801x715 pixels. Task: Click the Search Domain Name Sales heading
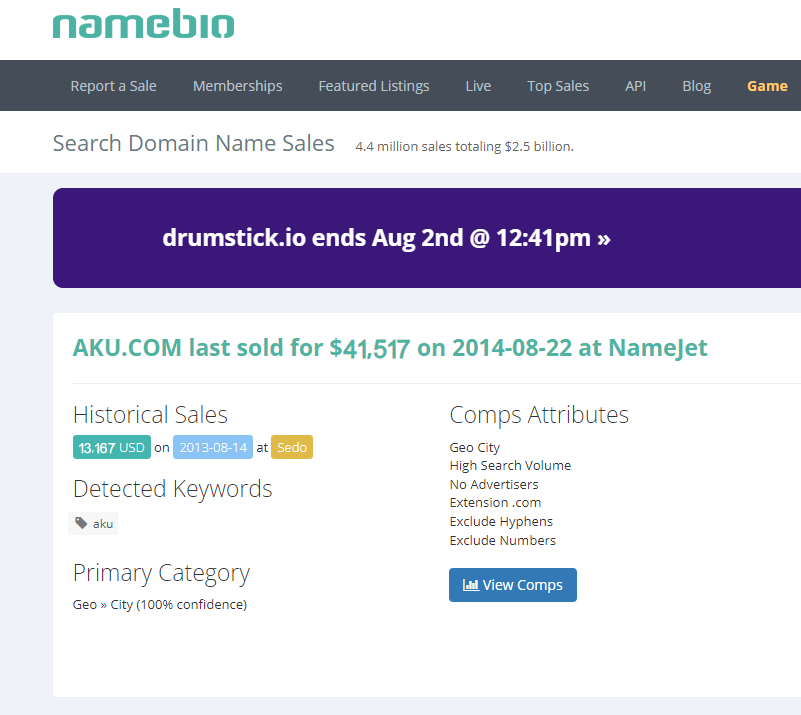pos(193,143)
